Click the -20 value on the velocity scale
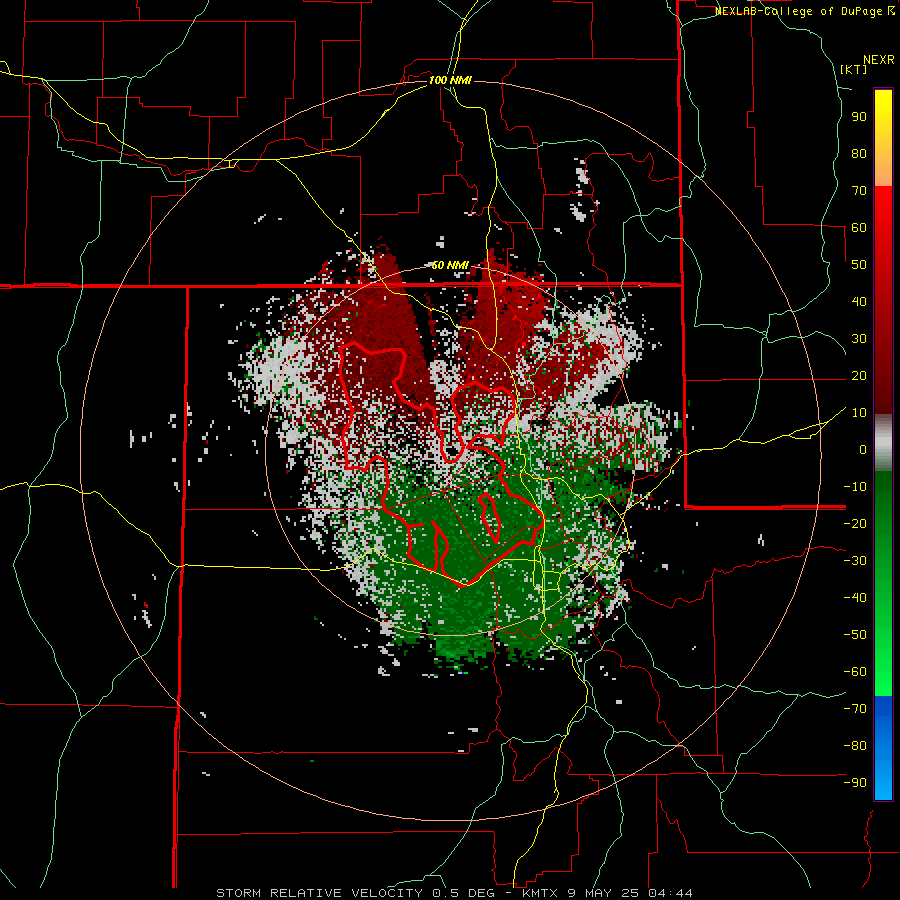 (855, 523)
